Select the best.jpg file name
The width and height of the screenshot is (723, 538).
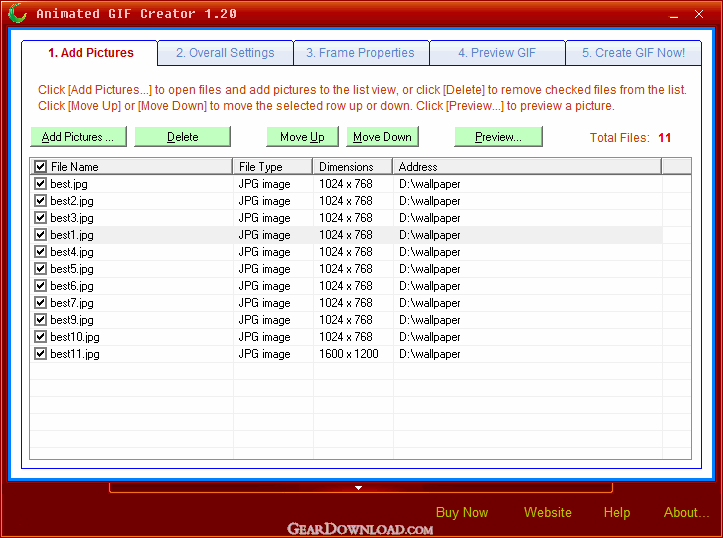point(69,184)
